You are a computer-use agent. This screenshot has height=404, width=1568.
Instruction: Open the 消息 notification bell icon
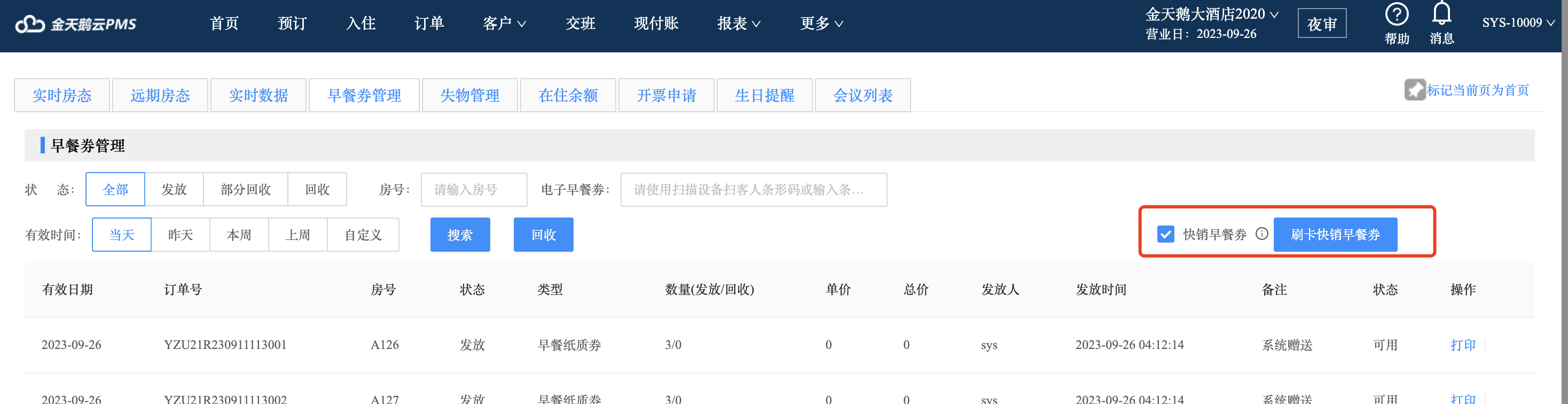click(1441, 13)
